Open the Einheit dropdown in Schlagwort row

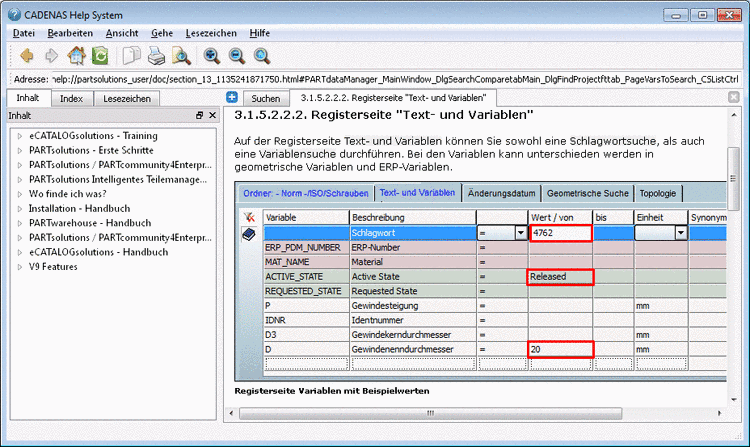point(681,233)
